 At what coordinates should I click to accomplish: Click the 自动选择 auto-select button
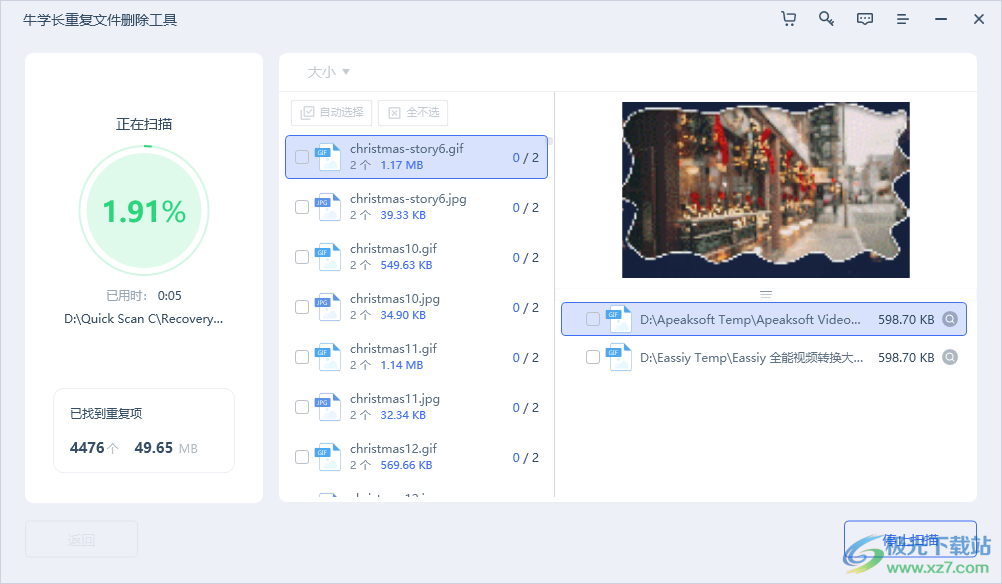pyautogui.click(x=332, y=113)
